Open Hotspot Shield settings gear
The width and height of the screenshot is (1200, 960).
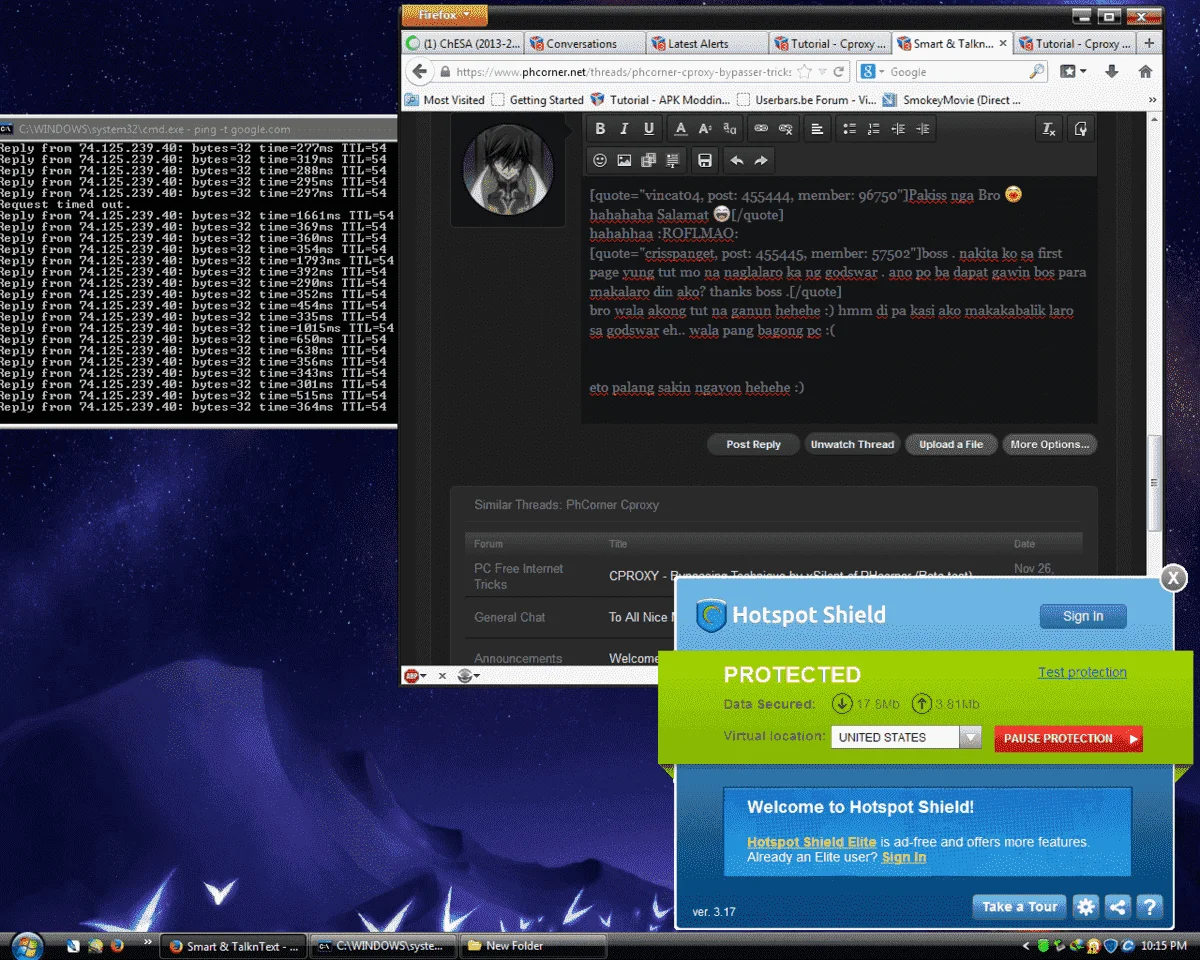[1086, 907]
